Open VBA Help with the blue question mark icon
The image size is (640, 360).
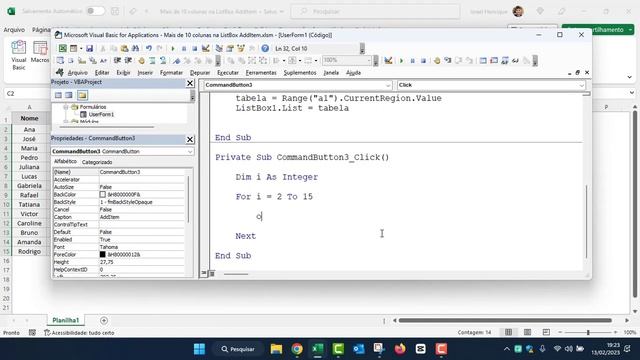click(265, 49)
